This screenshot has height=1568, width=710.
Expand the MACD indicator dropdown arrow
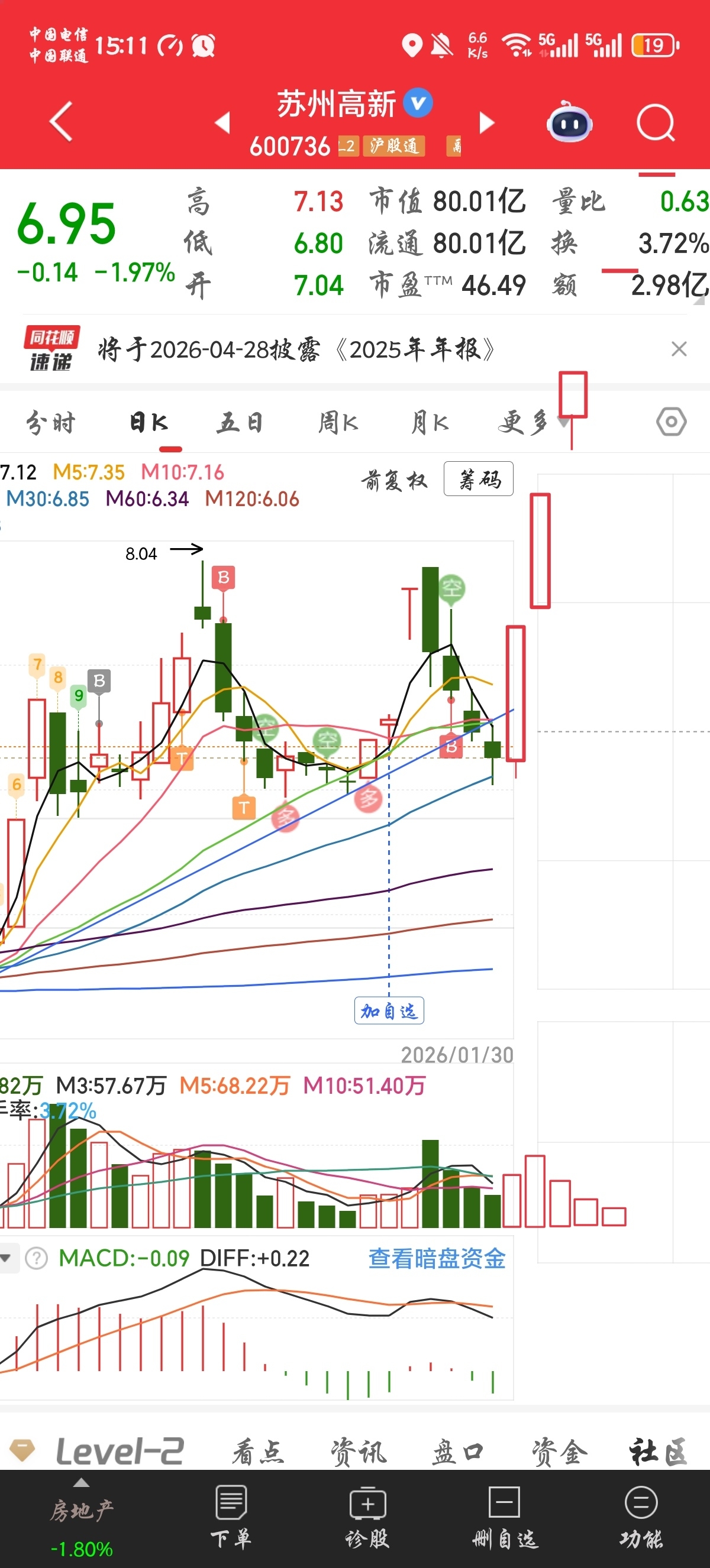6,1258
